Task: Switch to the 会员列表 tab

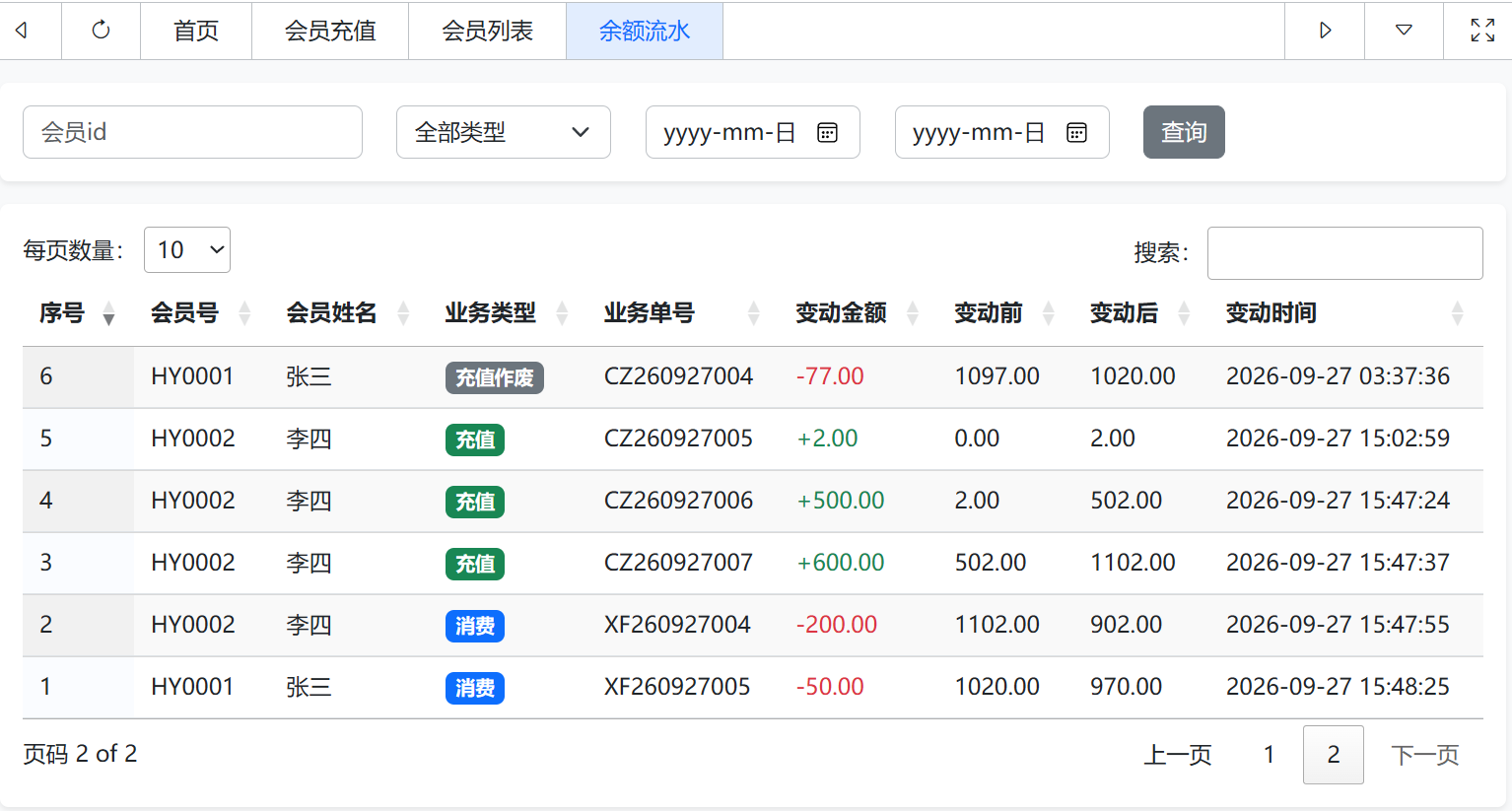Action: (488, 31)
